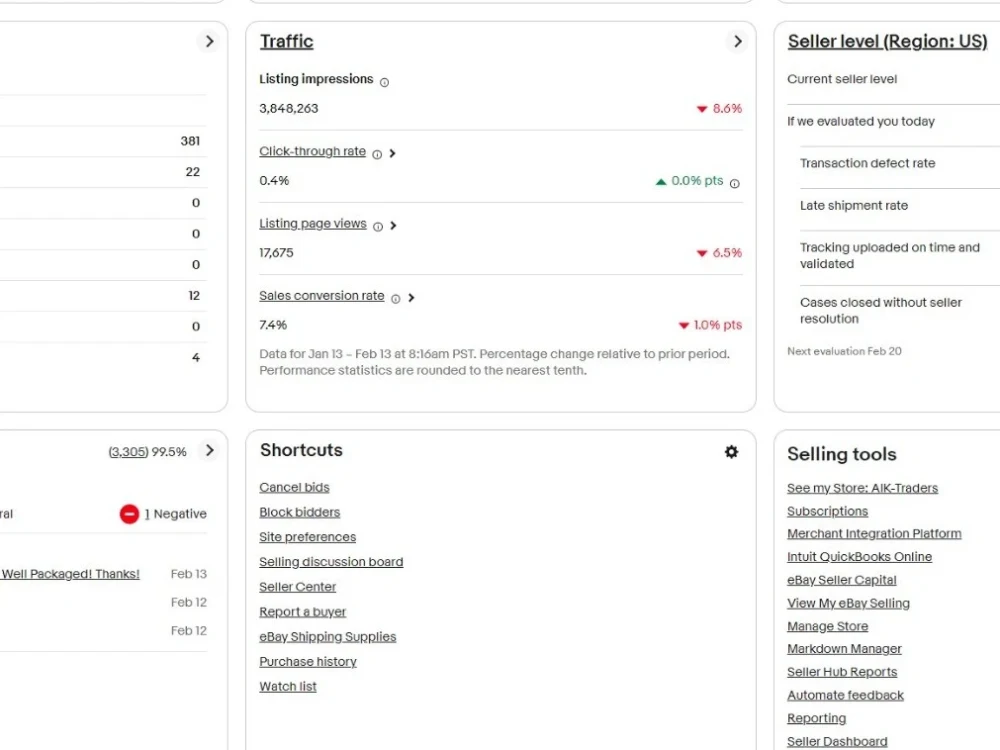Open Seller level (Region: US) heading
The image size is (1000, 750).
(887, 41)
